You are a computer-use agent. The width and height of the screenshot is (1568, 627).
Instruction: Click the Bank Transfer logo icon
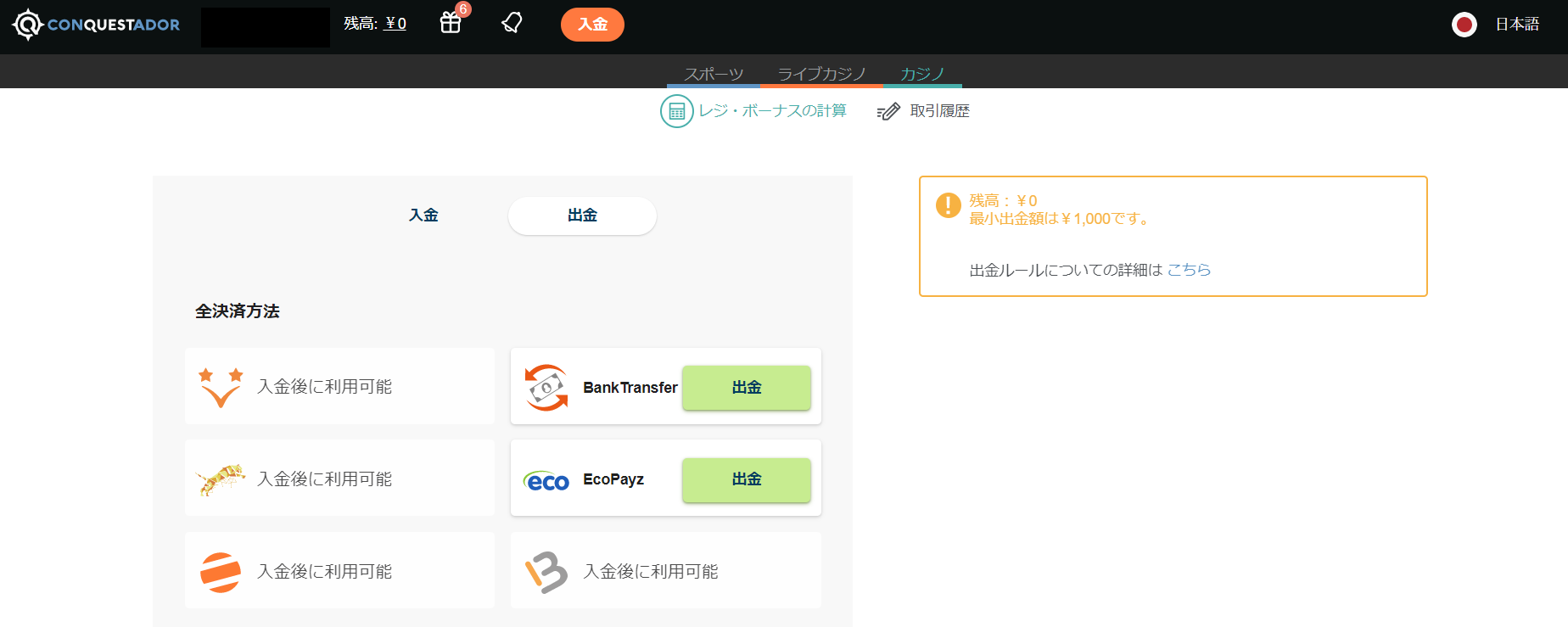(546, 388)
